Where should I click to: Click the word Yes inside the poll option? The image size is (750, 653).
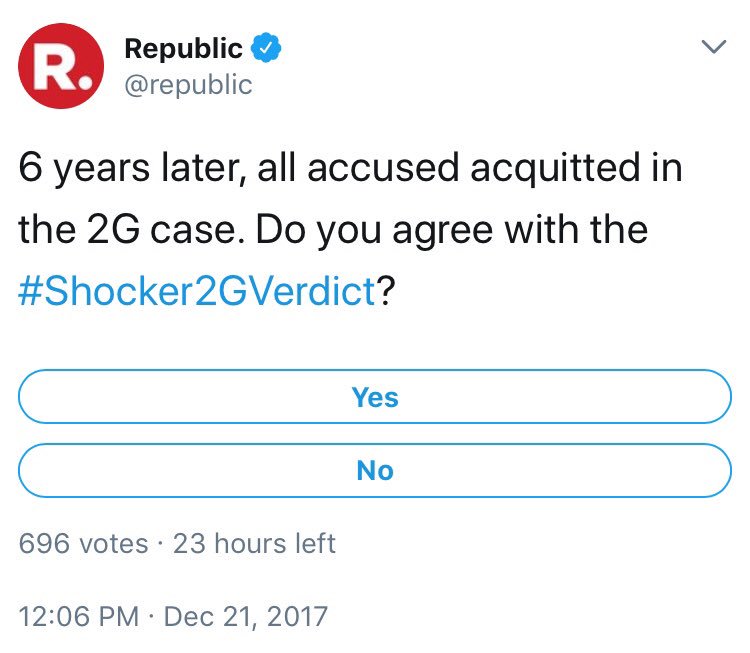click(x=375, y=397)
